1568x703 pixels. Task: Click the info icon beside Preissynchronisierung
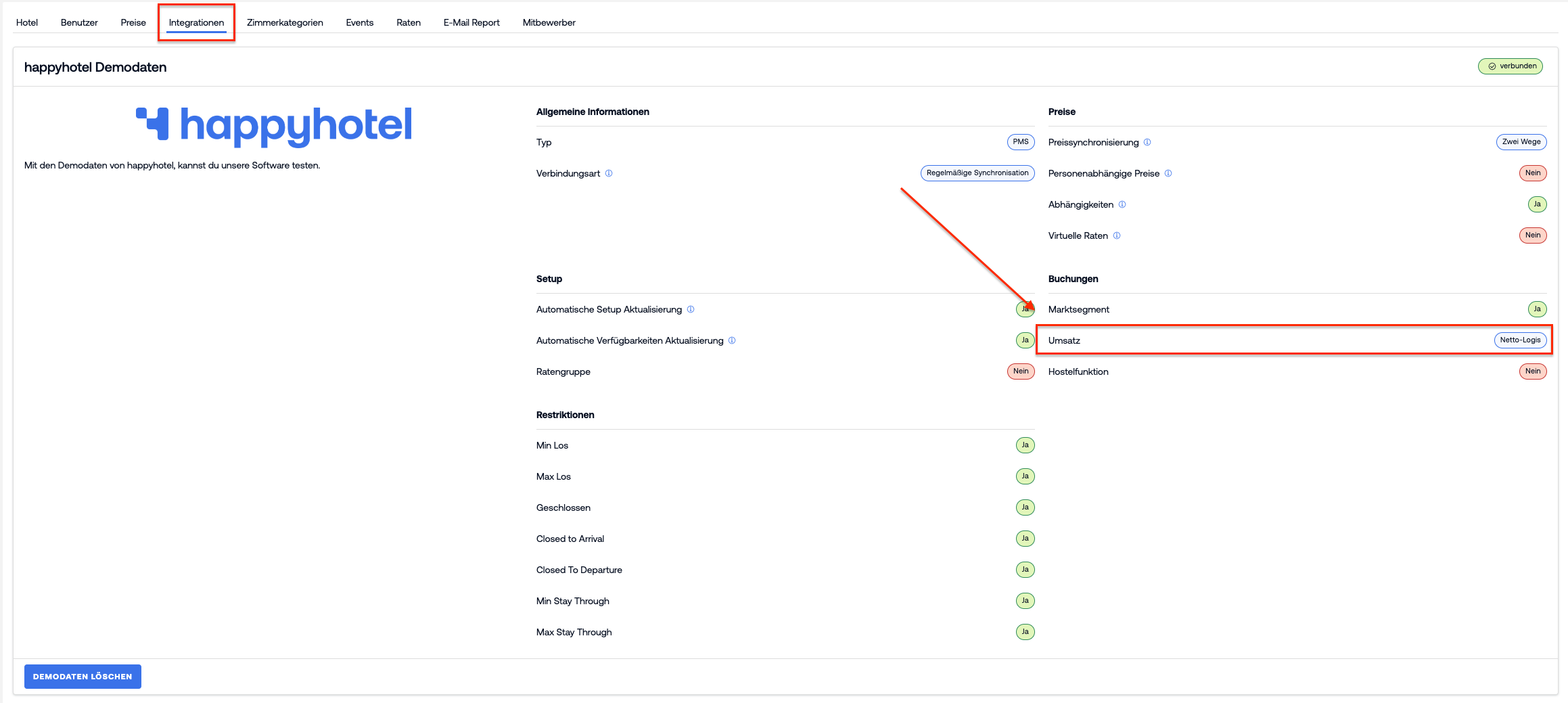[1147, 142]
